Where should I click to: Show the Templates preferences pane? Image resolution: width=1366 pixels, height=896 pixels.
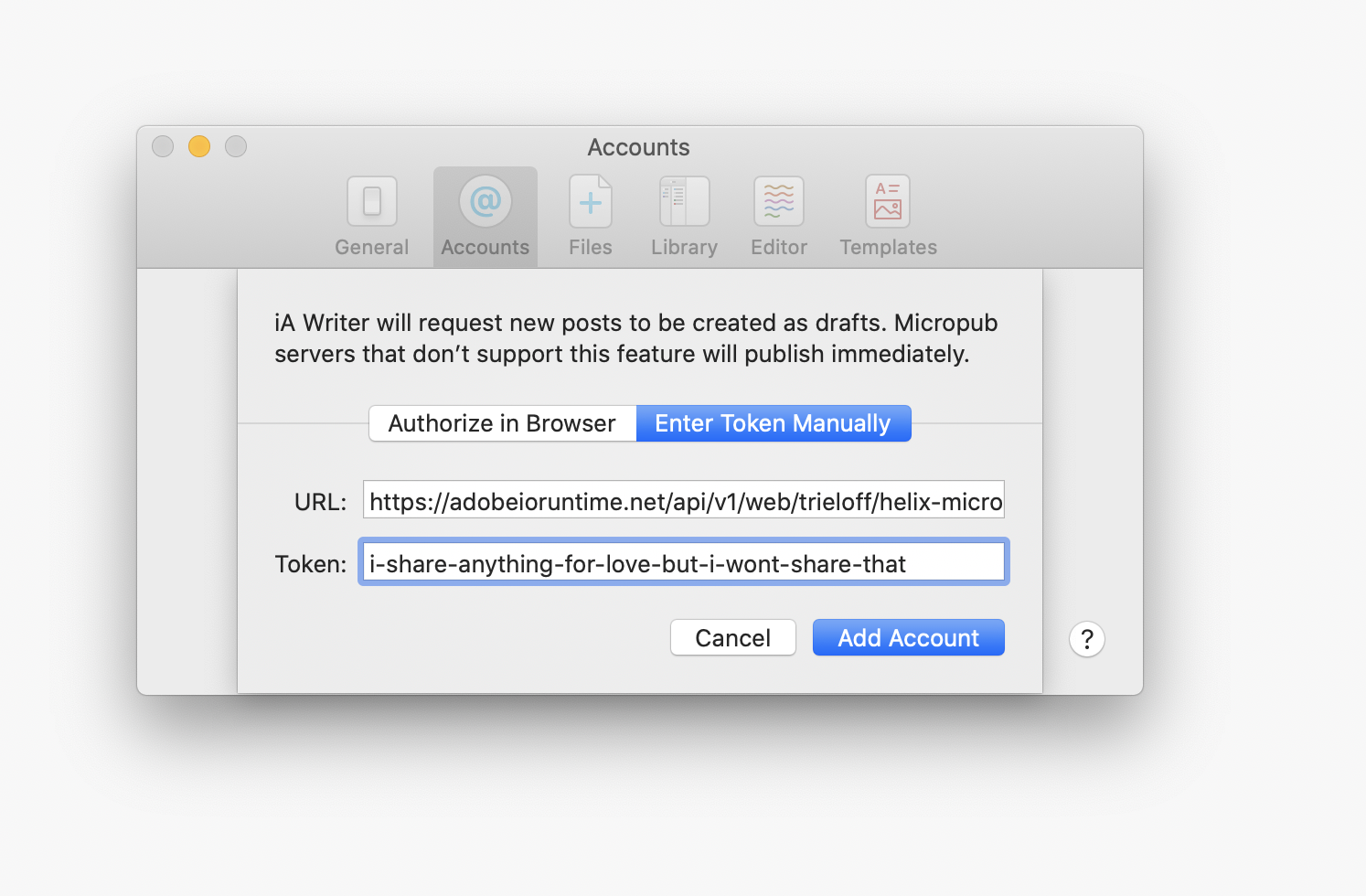click(x=888, y=217)
